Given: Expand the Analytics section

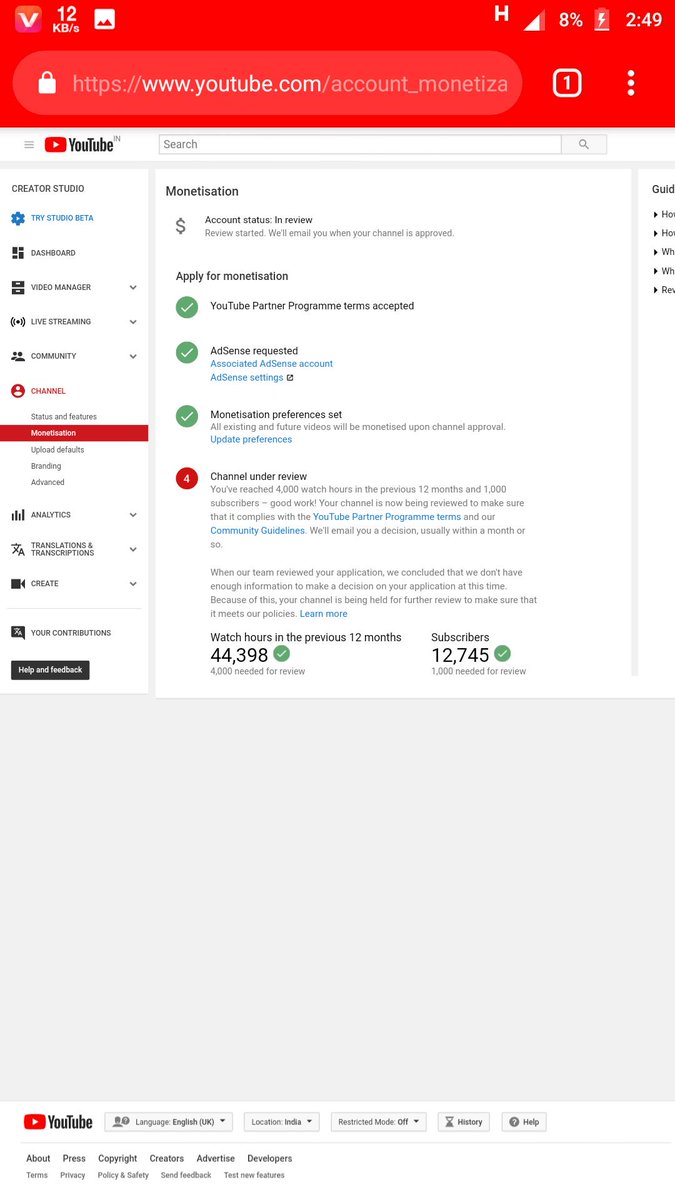Looking at the screenshot, I should click(x=133, y=515).
